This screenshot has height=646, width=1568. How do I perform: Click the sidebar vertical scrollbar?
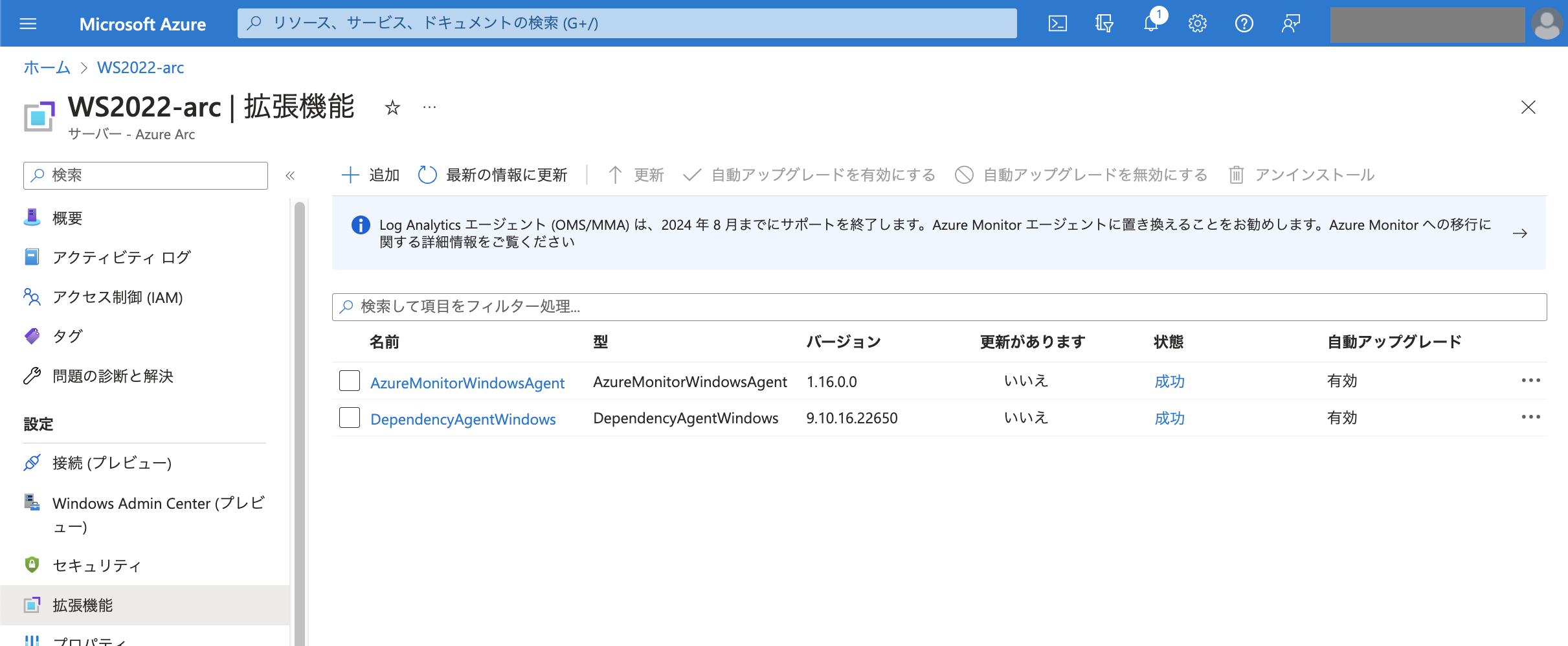click(x=299, y=424)
